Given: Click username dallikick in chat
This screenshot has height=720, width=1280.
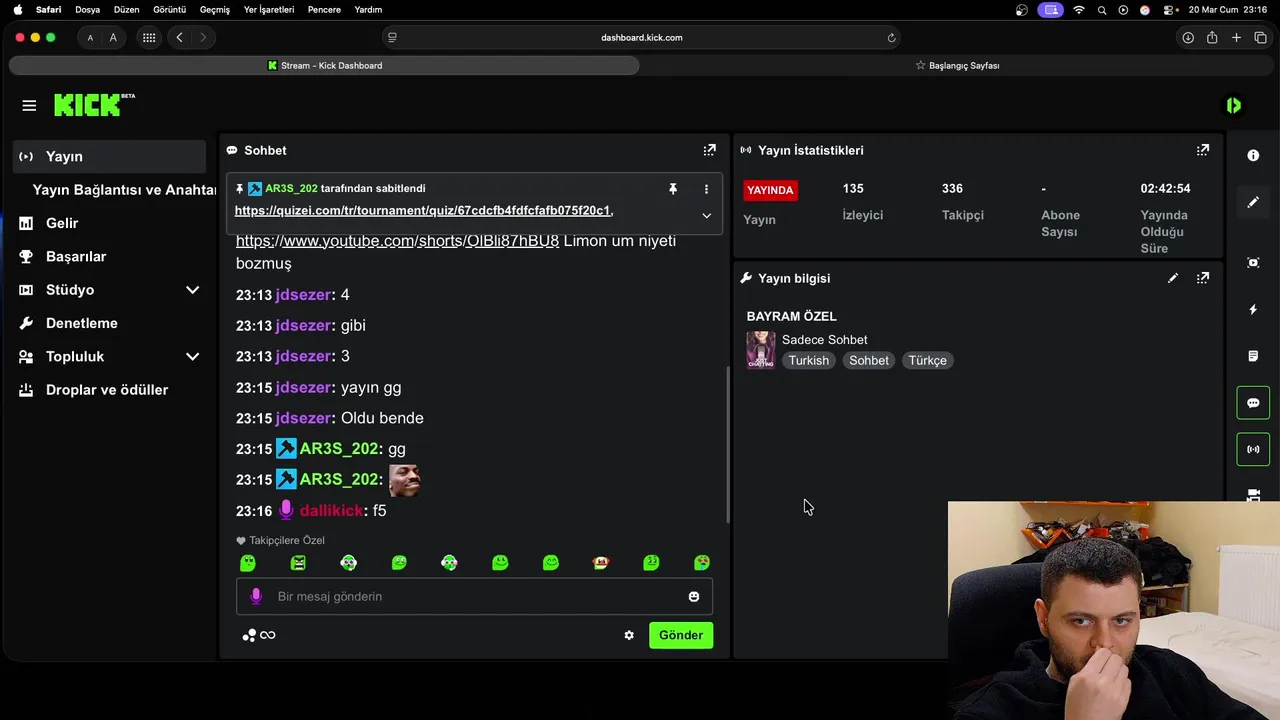Looking at the screenshot, I should pos(331,511).
